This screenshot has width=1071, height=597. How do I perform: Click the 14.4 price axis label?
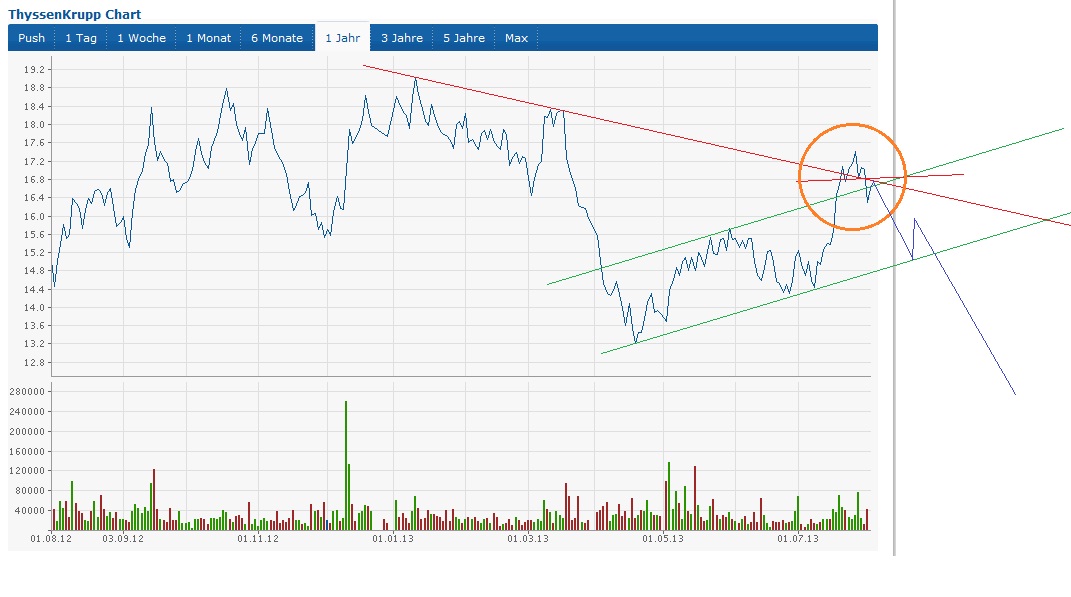(33, 290)
